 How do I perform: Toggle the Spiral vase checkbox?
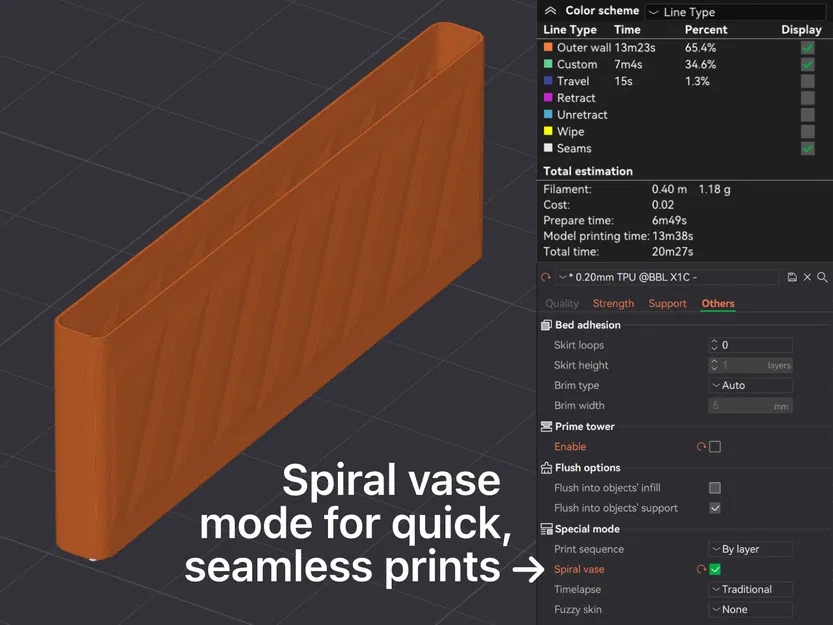(x=715, y=569)
